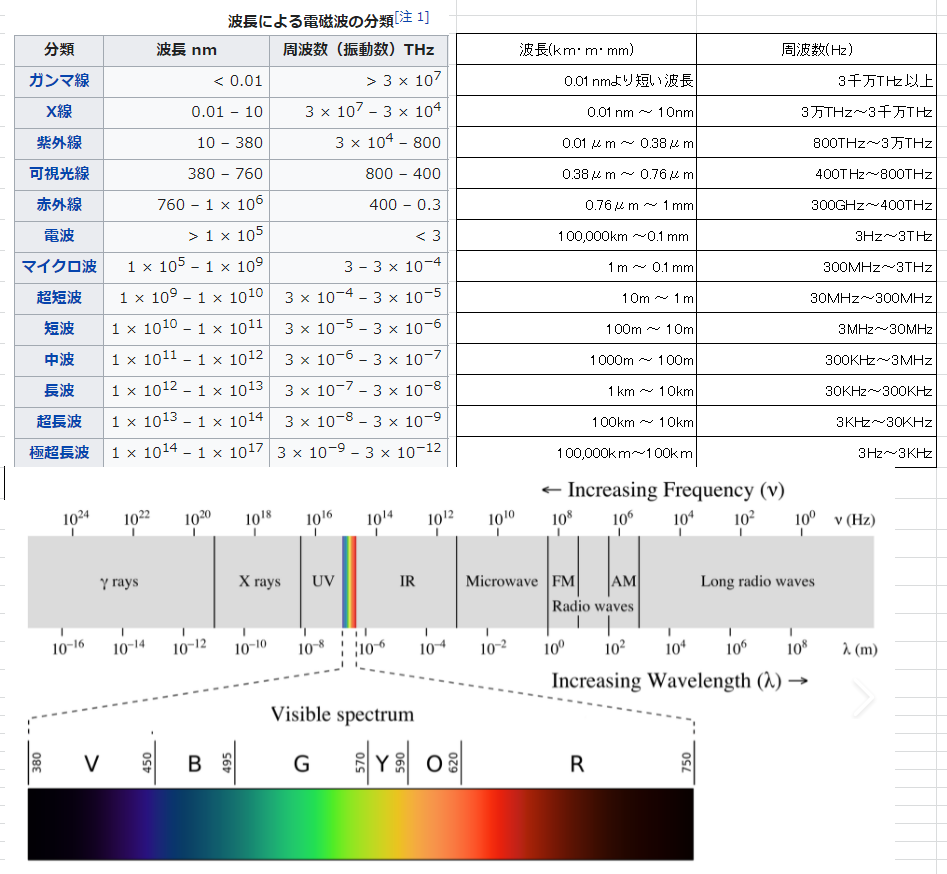The width and height of the screenshot is (947, 874).
Task: Select the cell reading 0.38μm ～ 0.76μm
Action: [576, 174]
